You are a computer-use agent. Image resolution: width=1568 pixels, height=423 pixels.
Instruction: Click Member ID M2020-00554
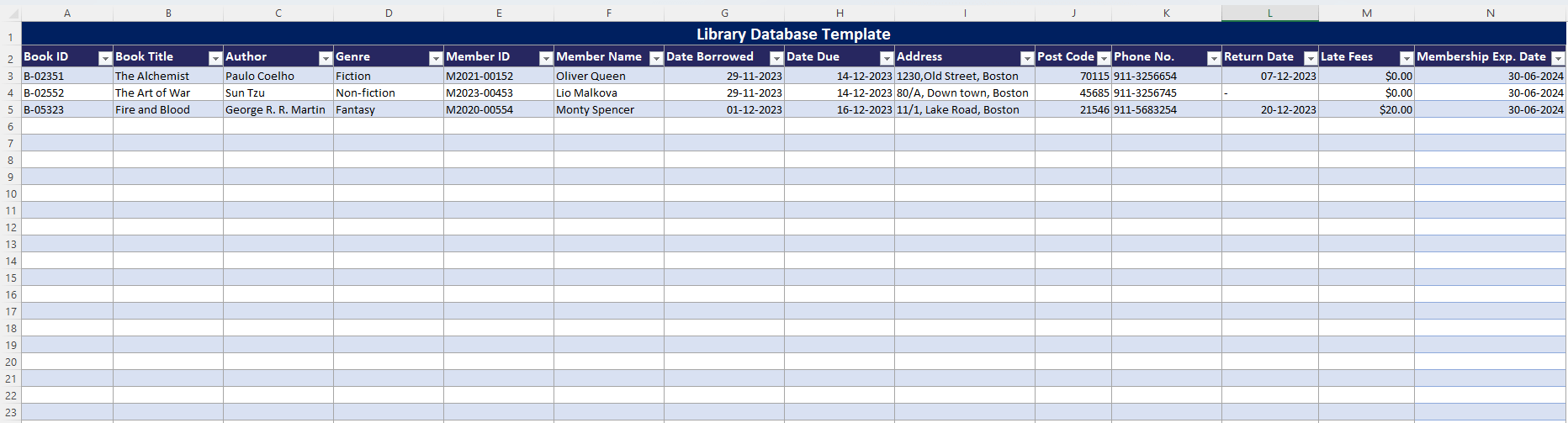click(x=499, y=109)
